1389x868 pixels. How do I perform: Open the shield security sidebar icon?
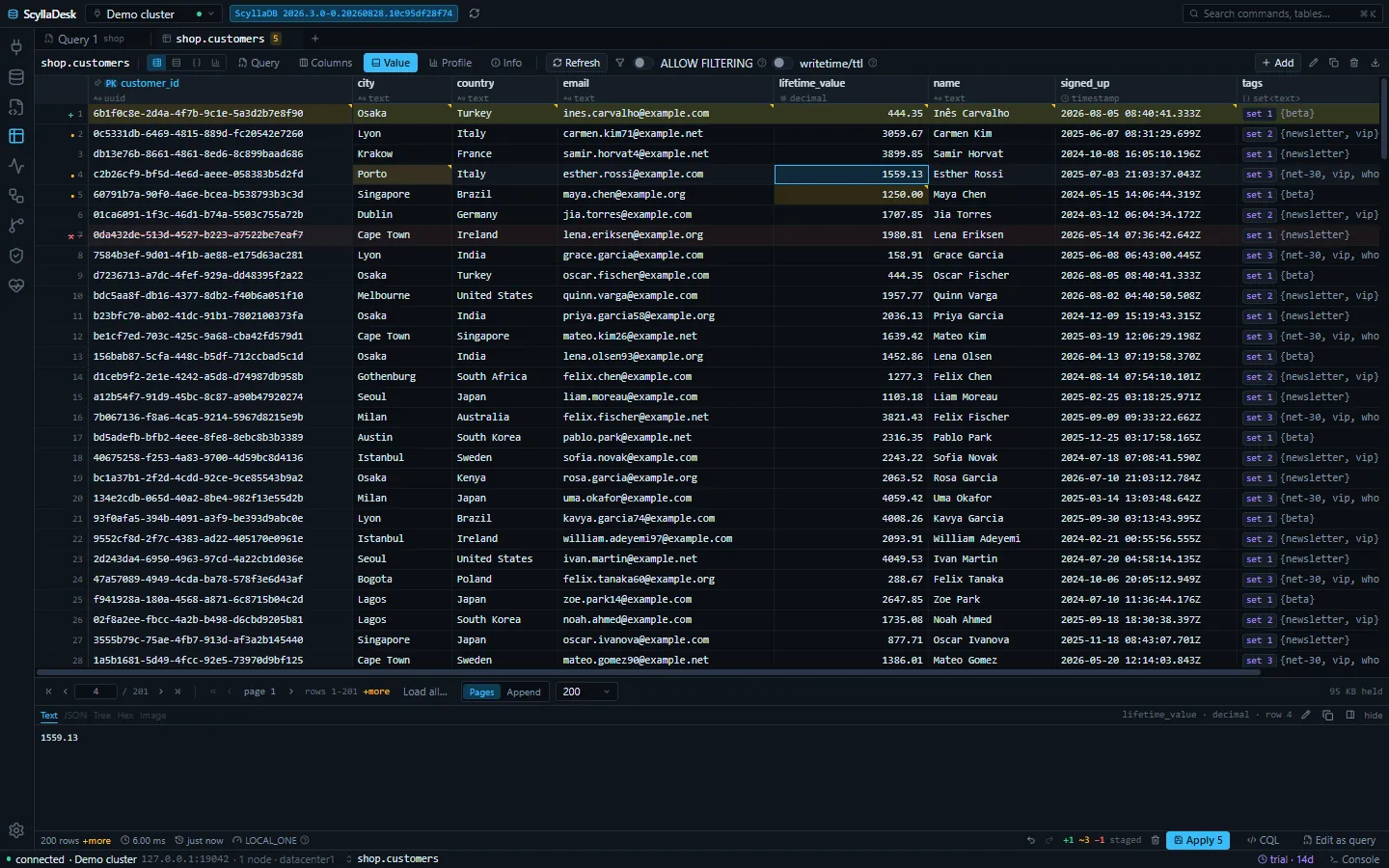tap(15, 256)
